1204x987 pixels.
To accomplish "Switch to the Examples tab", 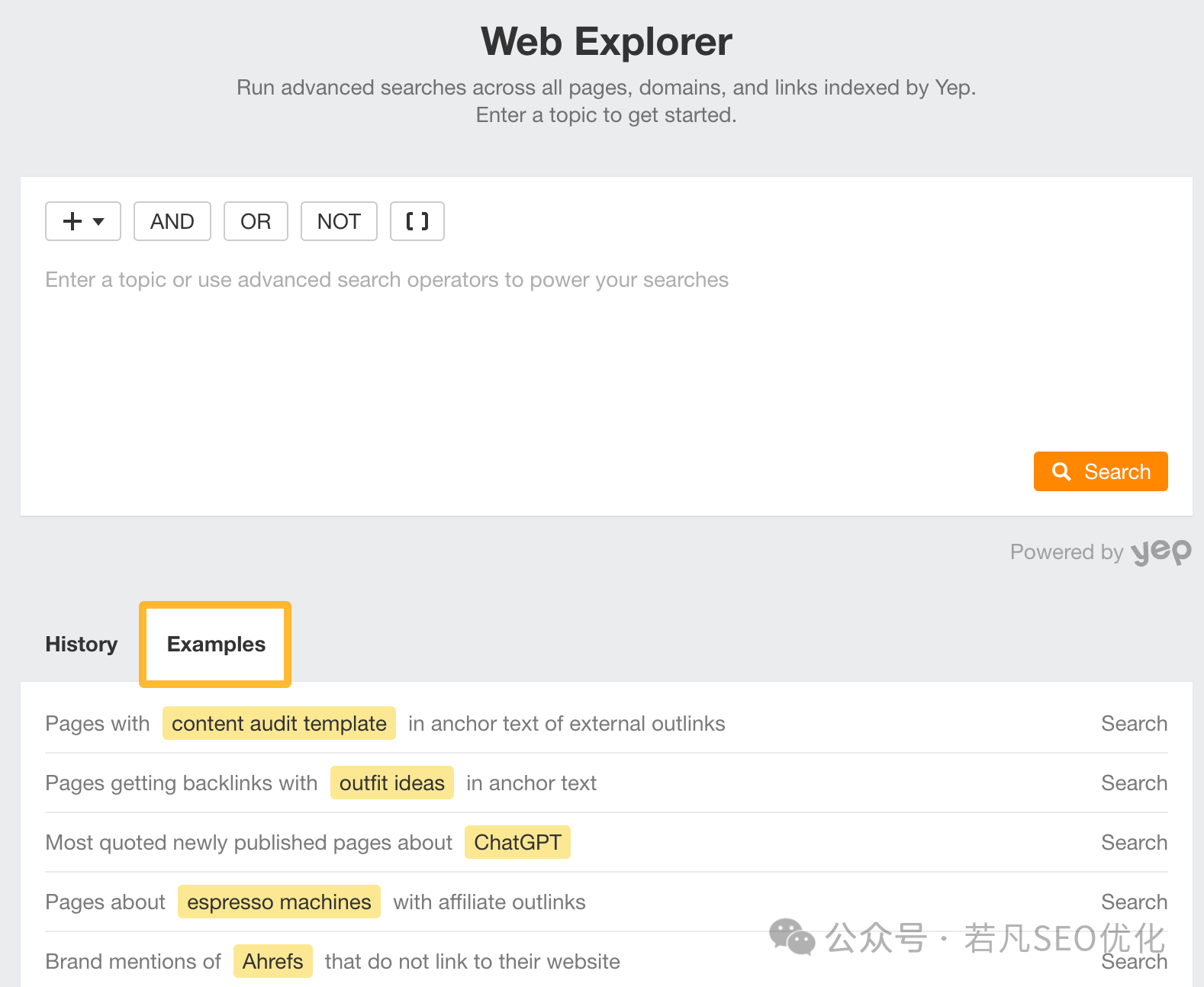I will 216,645.
